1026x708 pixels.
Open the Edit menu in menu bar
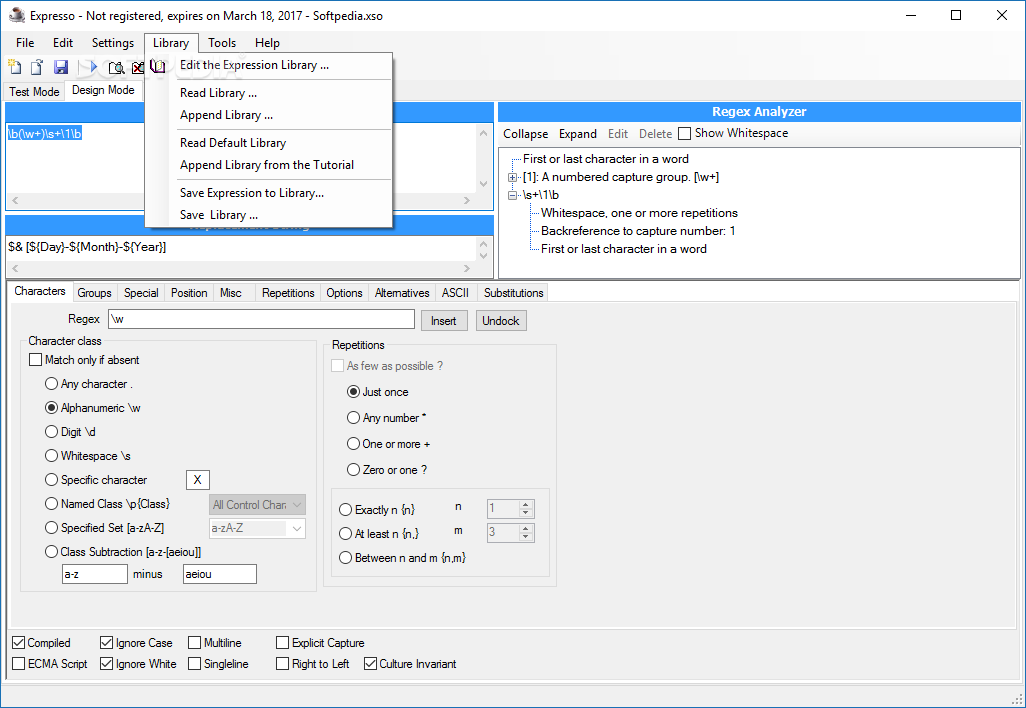coord(63,43)
